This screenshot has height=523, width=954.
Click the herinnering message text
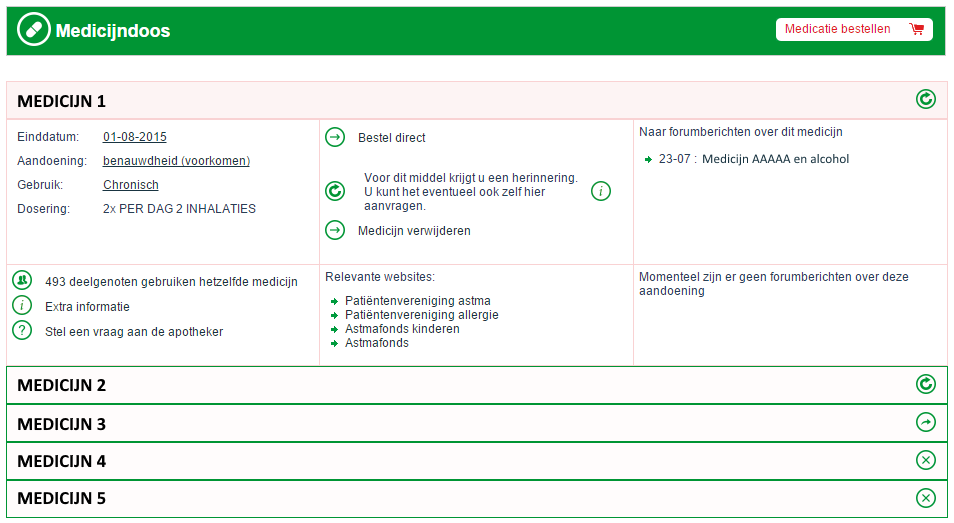coord(471,192)
